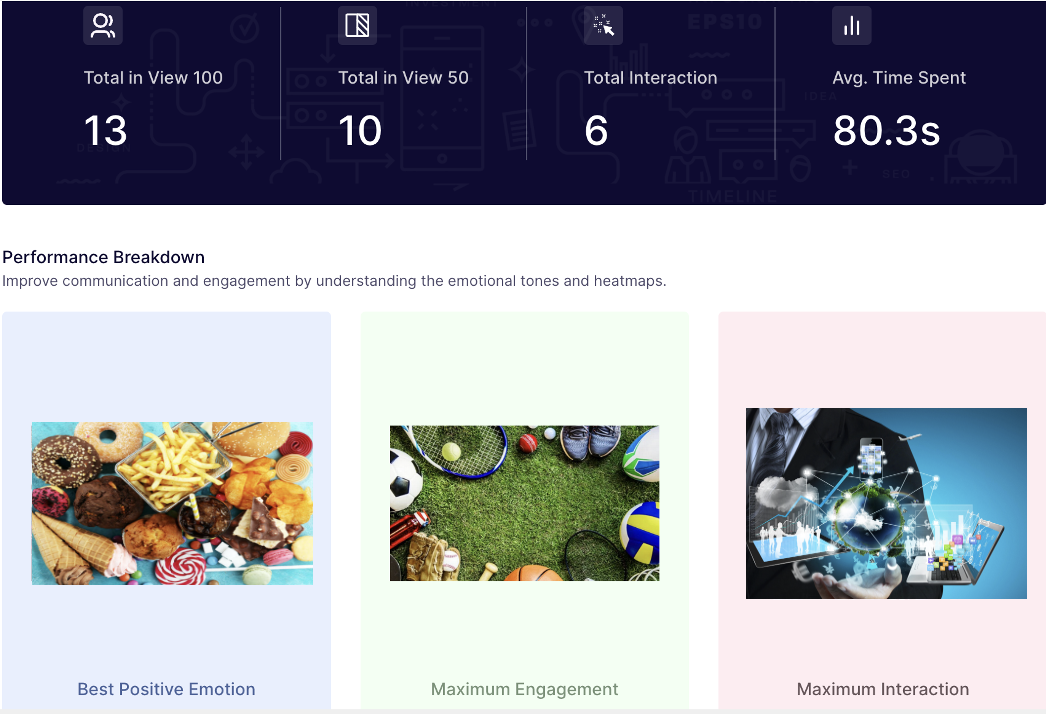Select the average time spent value 80.3s
This screenshot has width=1046, height=714.
point(886,131)
